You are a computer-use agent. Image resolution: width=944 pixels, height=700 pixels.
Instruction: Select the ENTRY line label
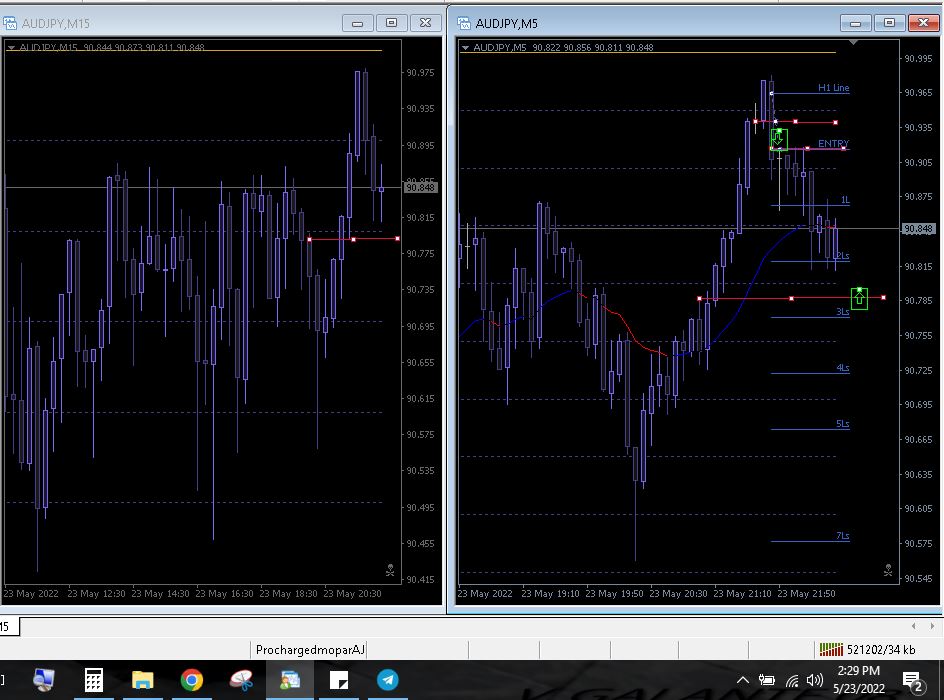pos(833,143)
